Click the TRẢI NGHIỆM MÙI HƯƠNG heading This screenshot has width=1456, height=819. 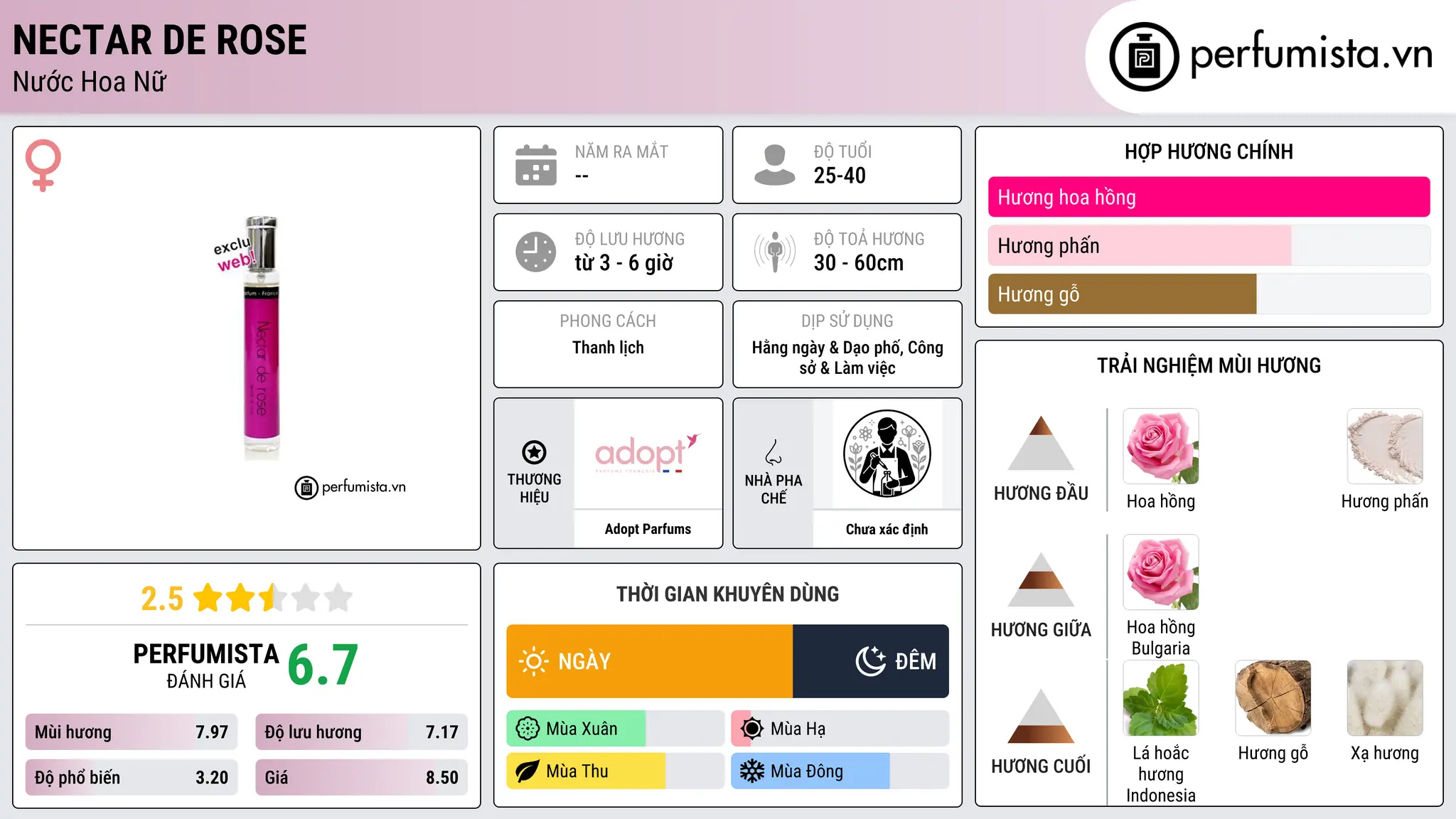click(1209, 365)
